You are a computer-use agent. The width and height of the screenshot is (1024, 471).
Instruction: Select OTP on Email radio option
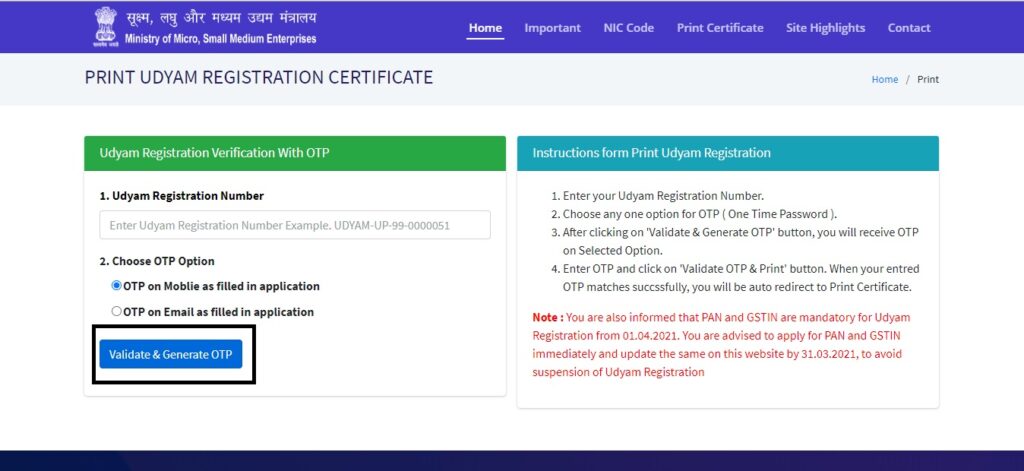tap(116, 312)
